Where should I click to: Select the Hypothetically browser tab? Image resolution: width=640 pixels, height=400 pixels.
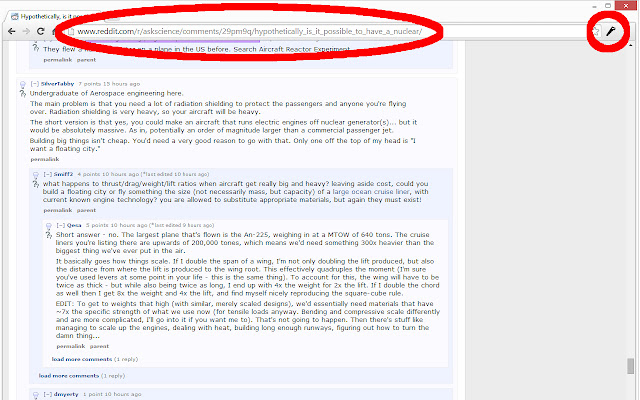pos(53,16)
